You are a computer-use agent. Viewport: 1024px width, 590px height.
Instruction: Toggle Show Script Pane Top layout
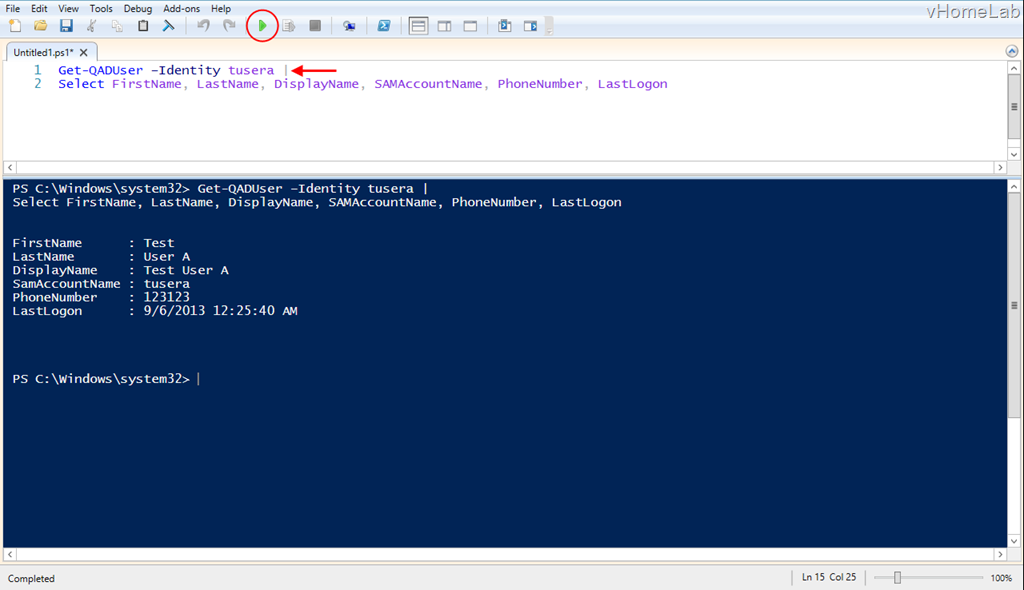[x=419, y=26]
